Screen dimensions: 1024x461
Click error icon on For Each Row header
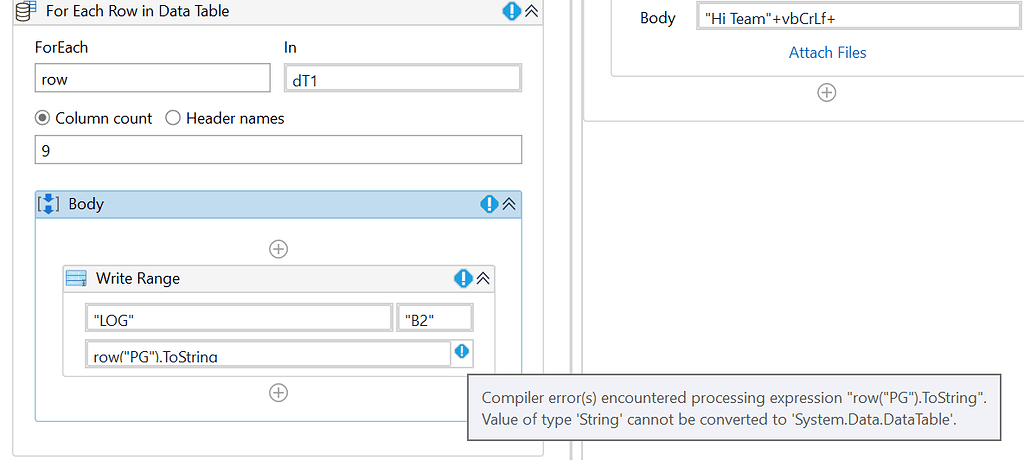pyautogui.click(x=511, y=11)
